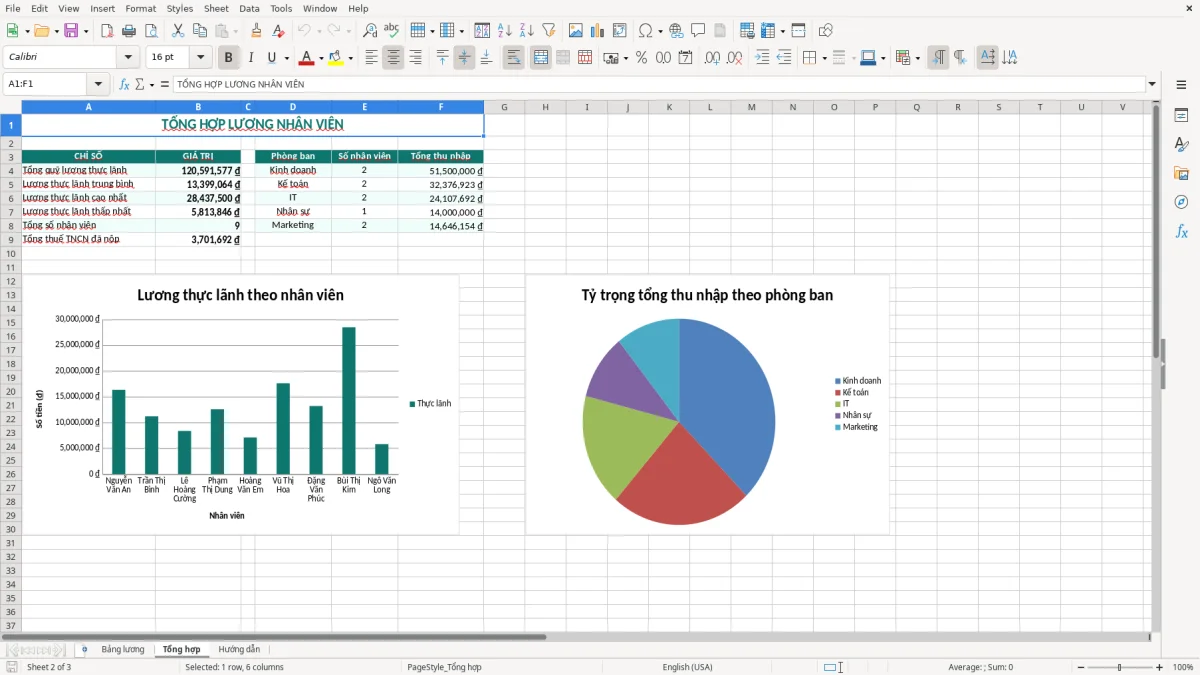Switch to the Bảng lương sheet tab

tap(122, 650)
